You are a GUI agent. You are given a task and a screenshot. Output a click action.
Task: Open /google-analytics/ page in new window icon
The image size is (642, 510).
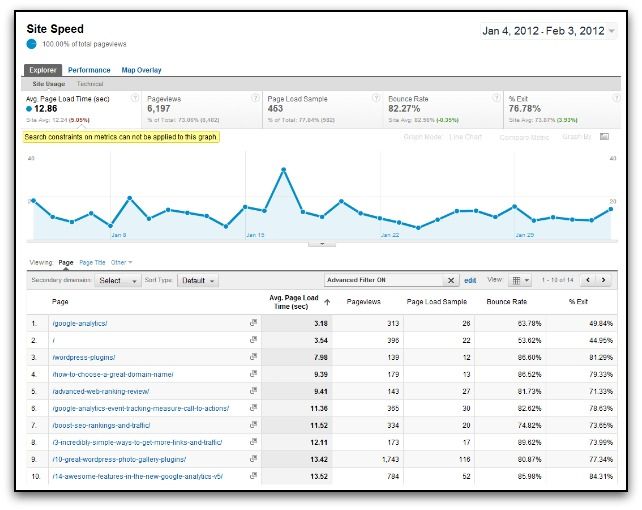253,323
